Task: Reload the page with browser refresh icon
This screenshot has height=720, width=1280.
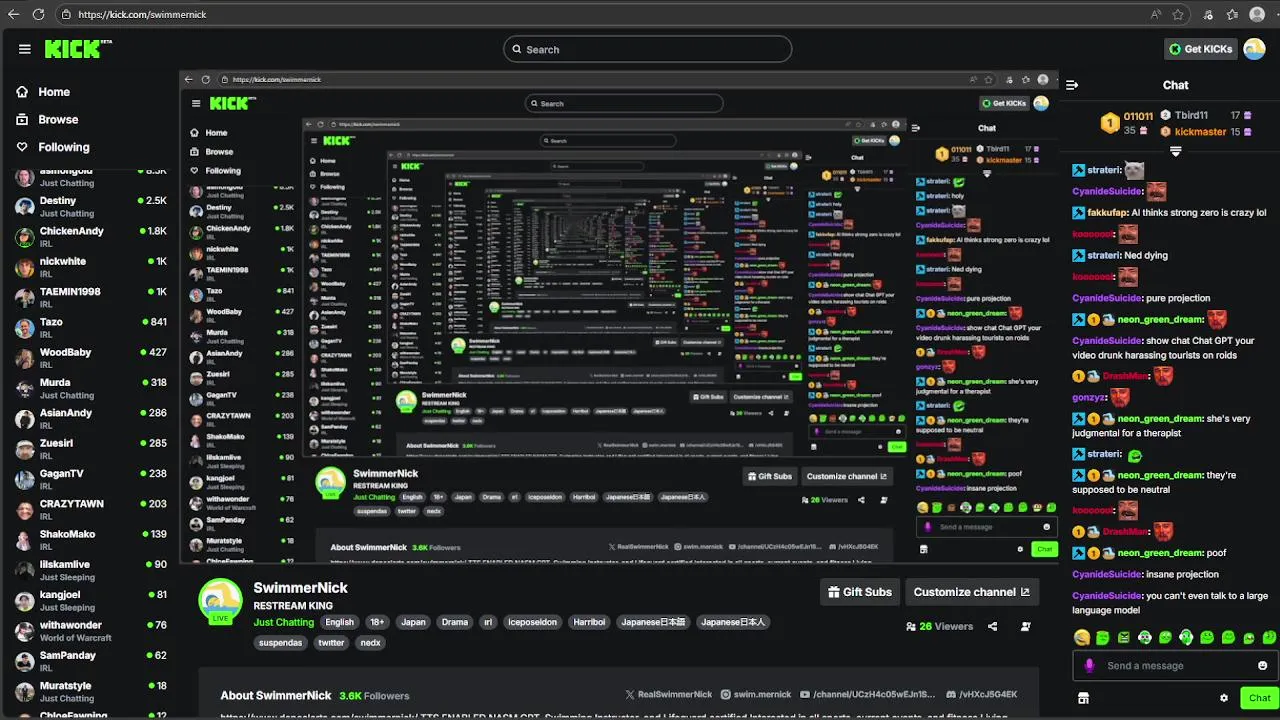Action: pyautogui.click(x=38, y=15)
